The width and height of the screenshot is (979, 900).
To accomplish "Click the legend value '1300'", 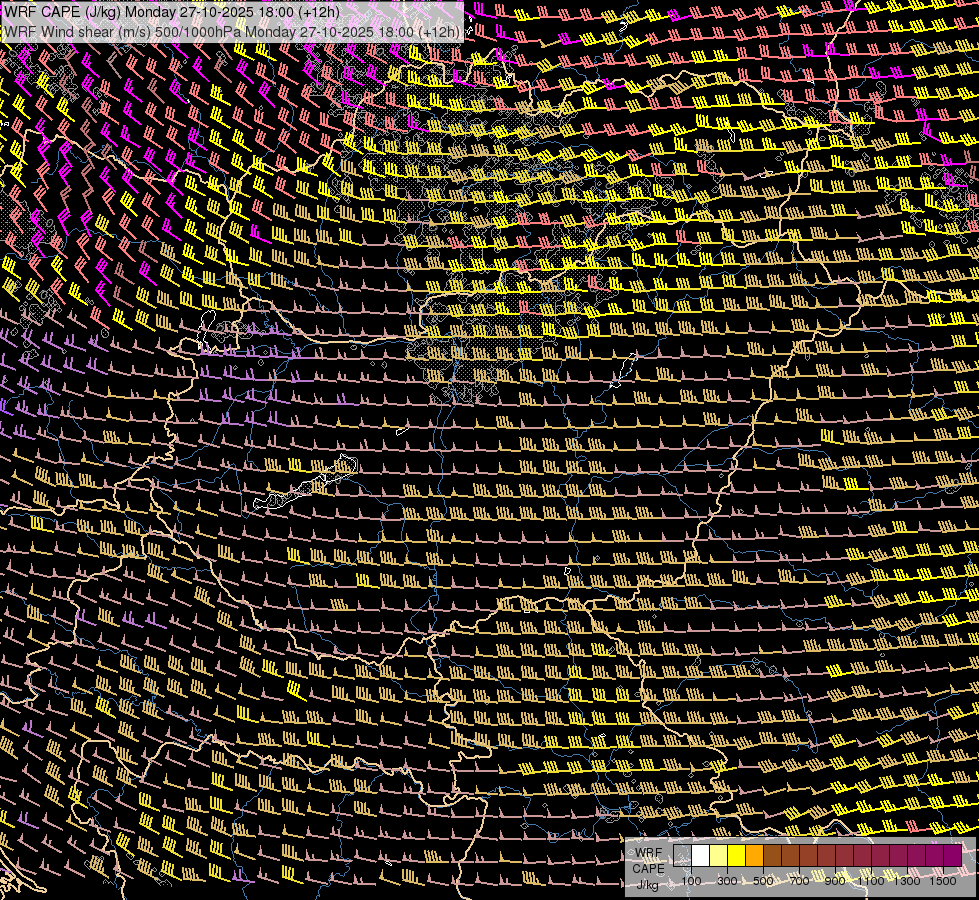I will pos(907,881).
